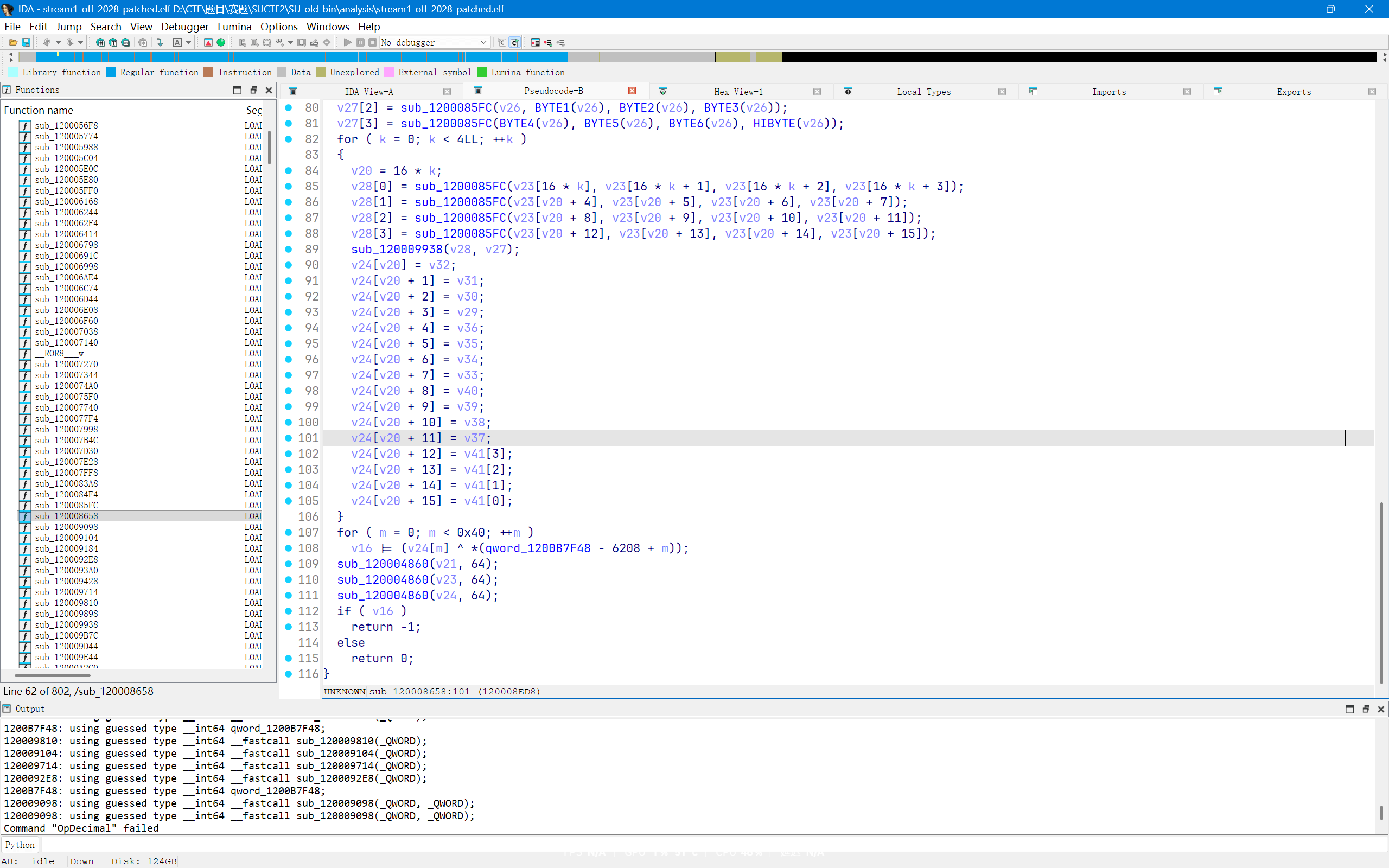The height and width of the screenshot is (868, 1389).
Task: Click the Open file toolbar icon
Action: point(12,42)
